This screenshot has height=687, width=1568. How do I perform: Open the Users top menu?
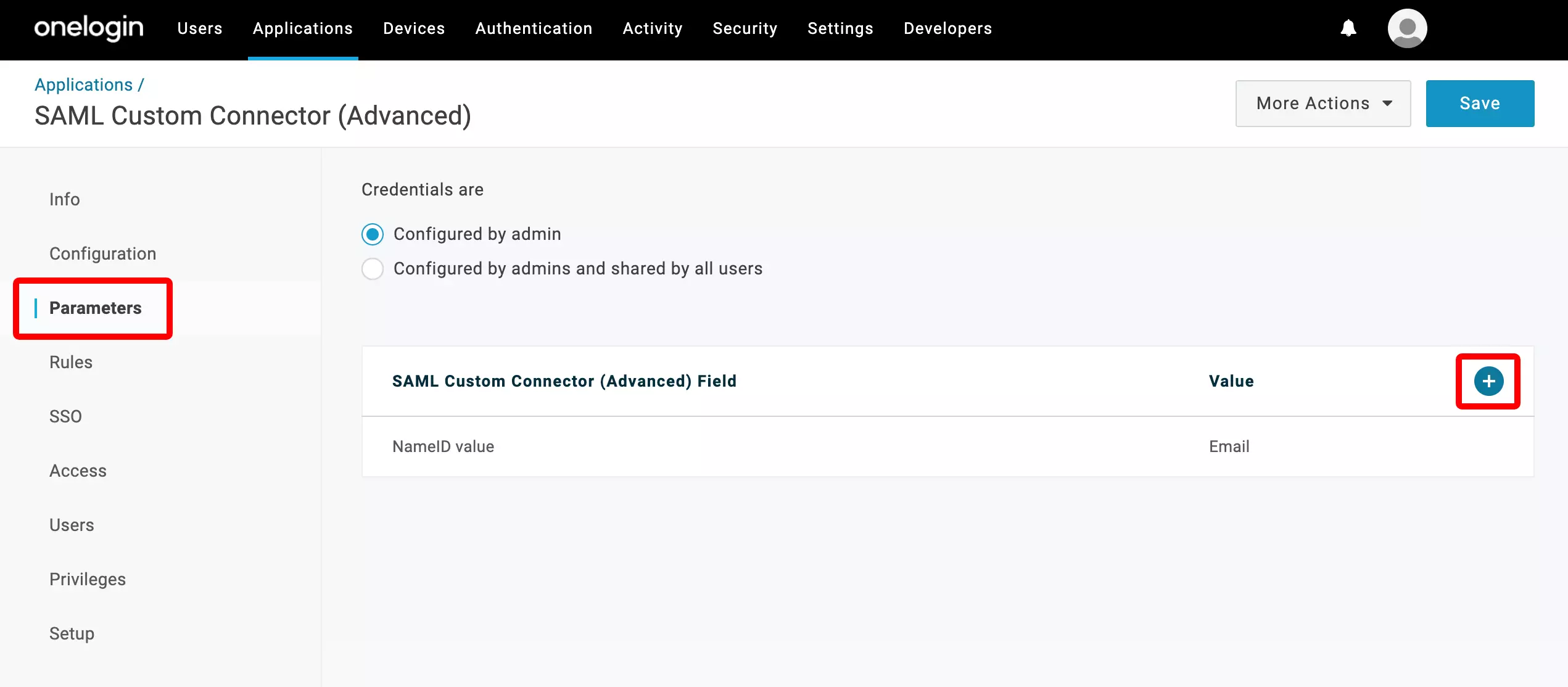point(200,28)
